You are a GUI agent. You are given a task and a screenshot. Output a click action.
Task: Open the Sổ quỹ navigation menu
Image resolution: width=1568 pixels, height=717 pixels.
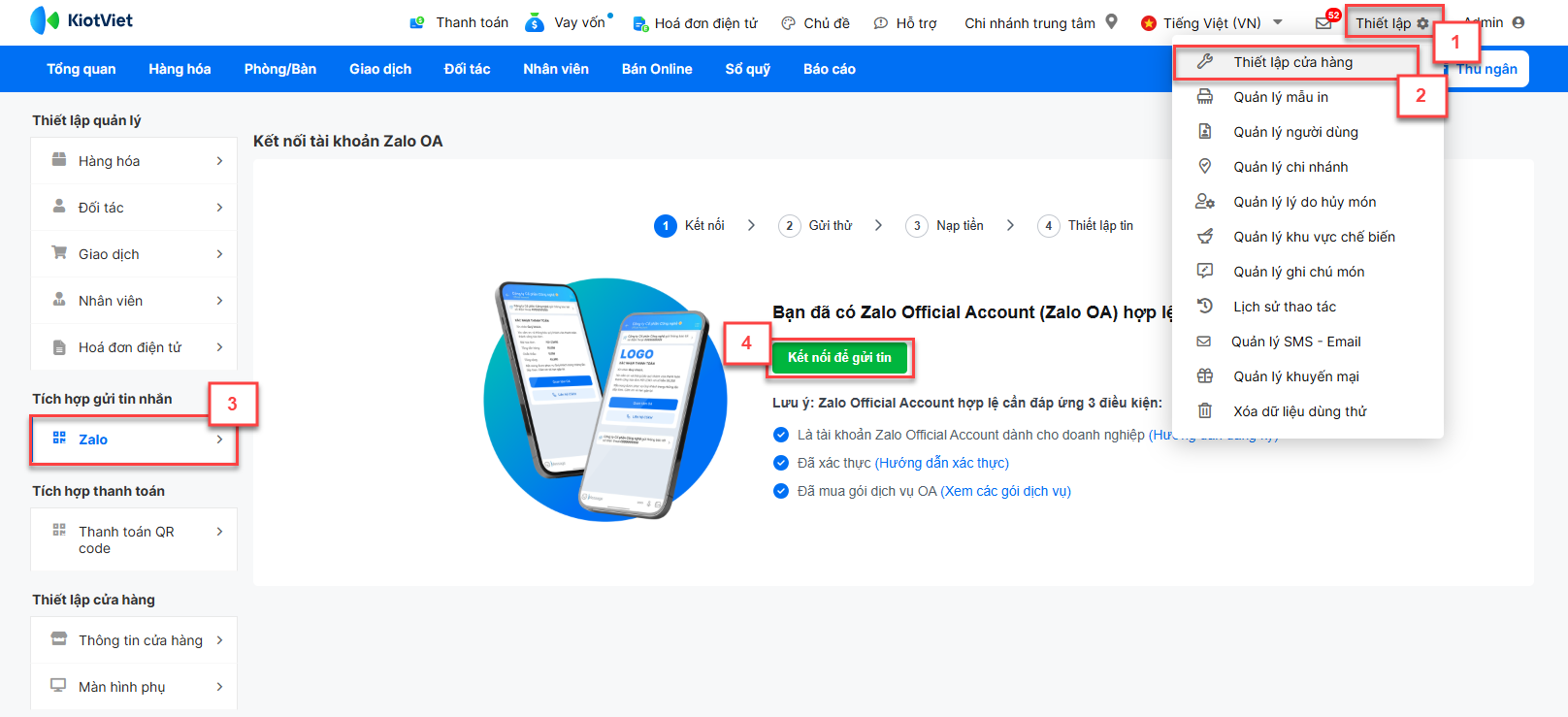tap(748, 69)
